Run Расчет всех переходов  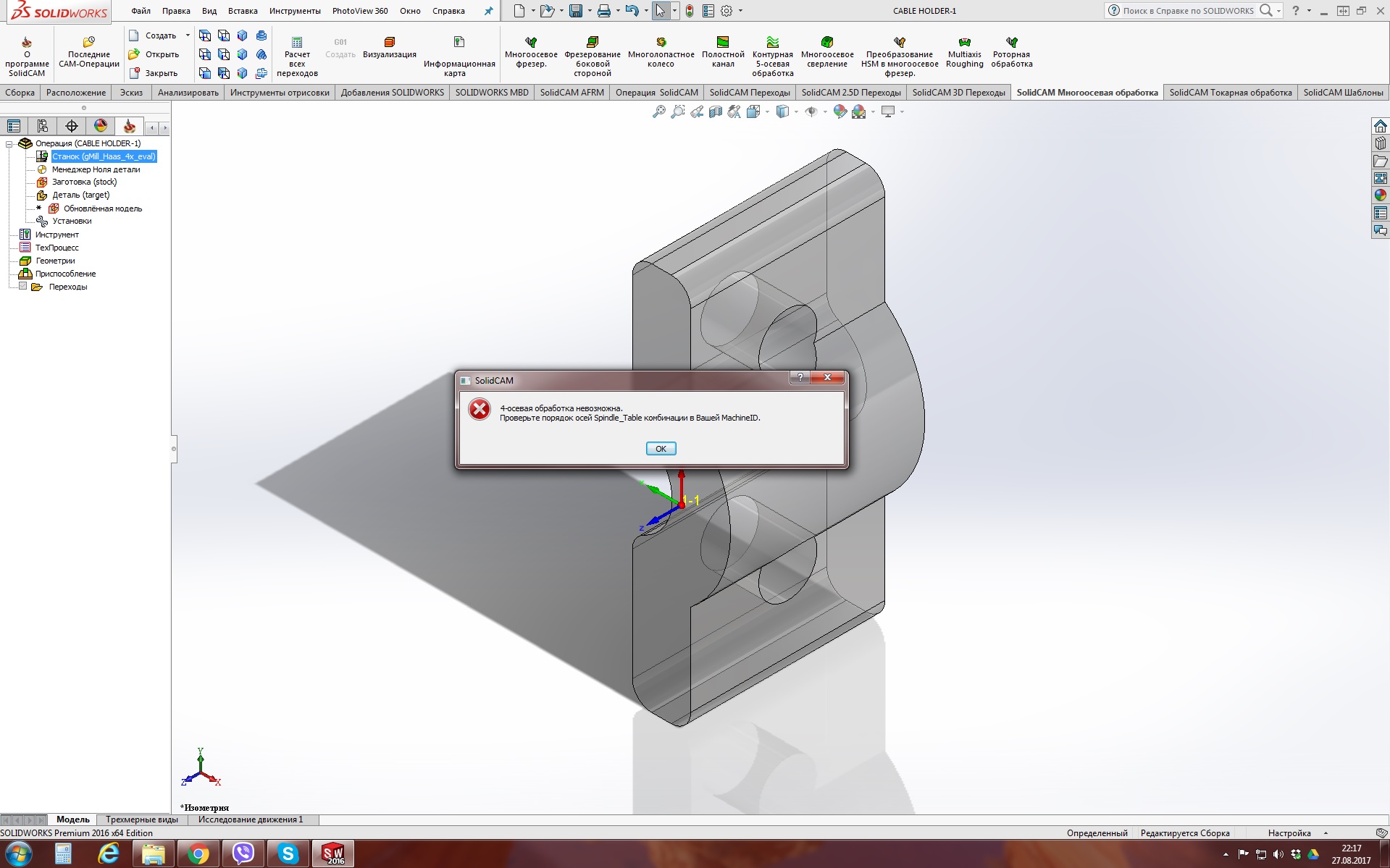[297, 56]
